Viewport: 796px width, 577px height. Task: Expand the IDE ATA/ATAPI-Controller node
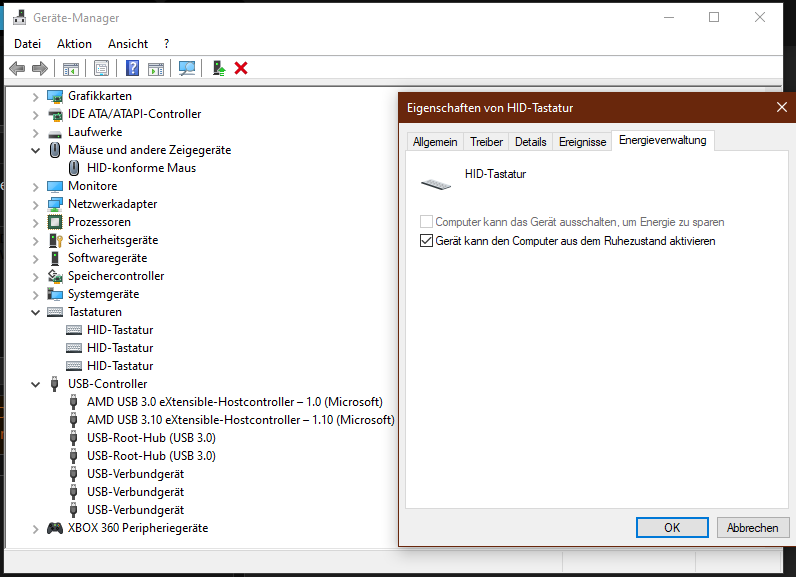tap(35, 115)
